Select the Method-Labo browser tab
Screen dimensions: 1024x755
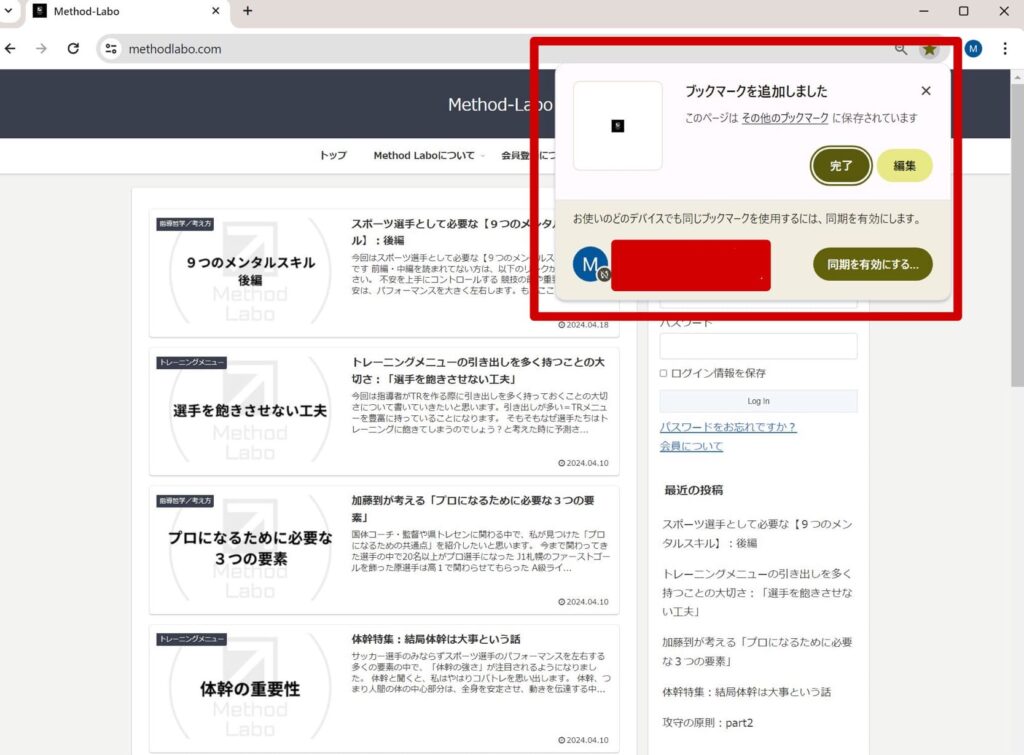tap(127, 12)
